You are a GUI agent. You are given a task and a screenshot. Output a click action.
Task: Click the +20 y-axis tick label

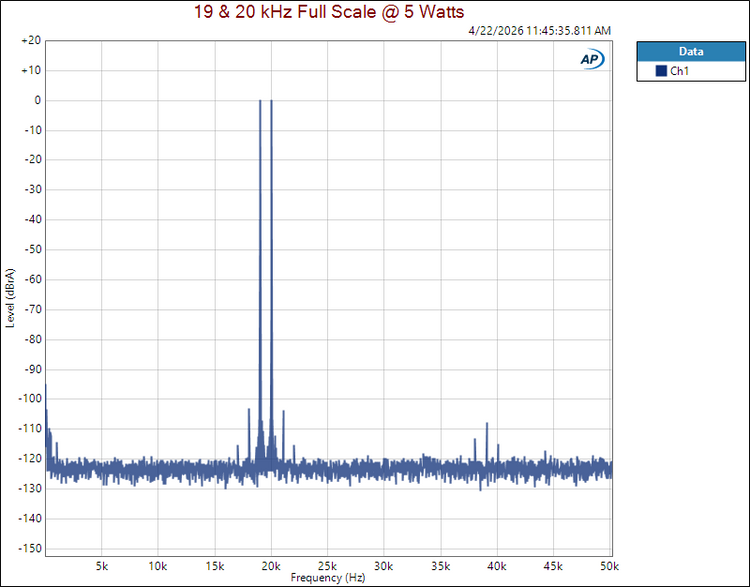31,40
